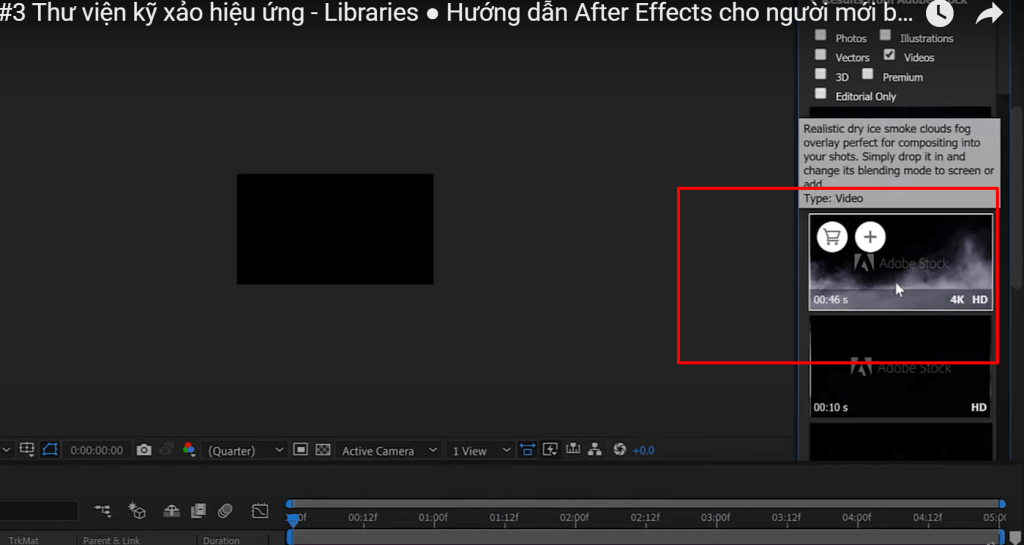
Task: Check the Illustrations filter
Action: 885,35
